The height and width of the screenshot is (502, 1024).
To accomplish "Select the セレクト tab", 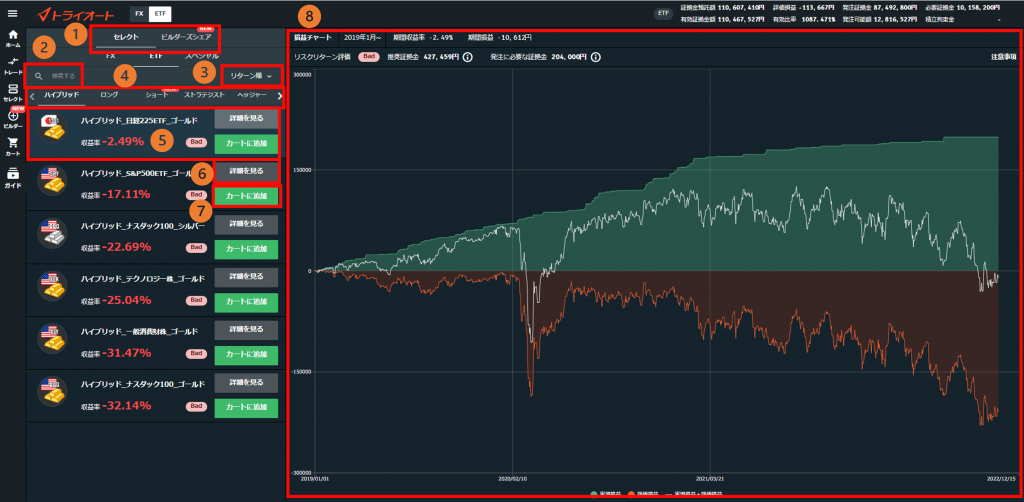I will (x=125, y=37).
